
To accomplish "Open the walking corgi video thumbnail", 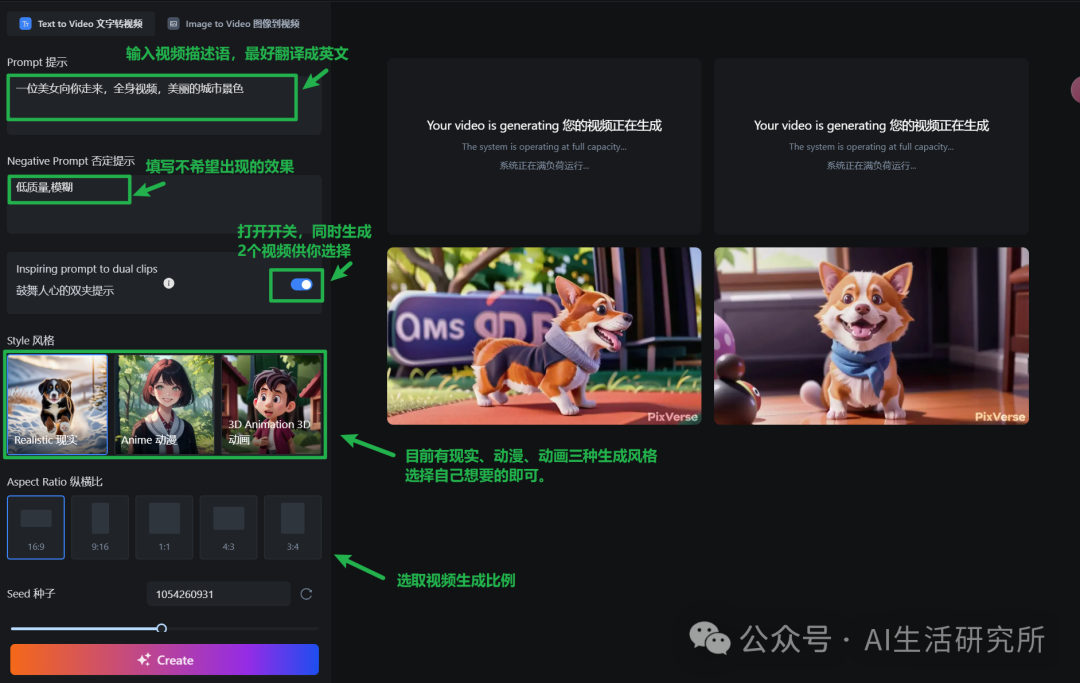I will coord(544,336).
